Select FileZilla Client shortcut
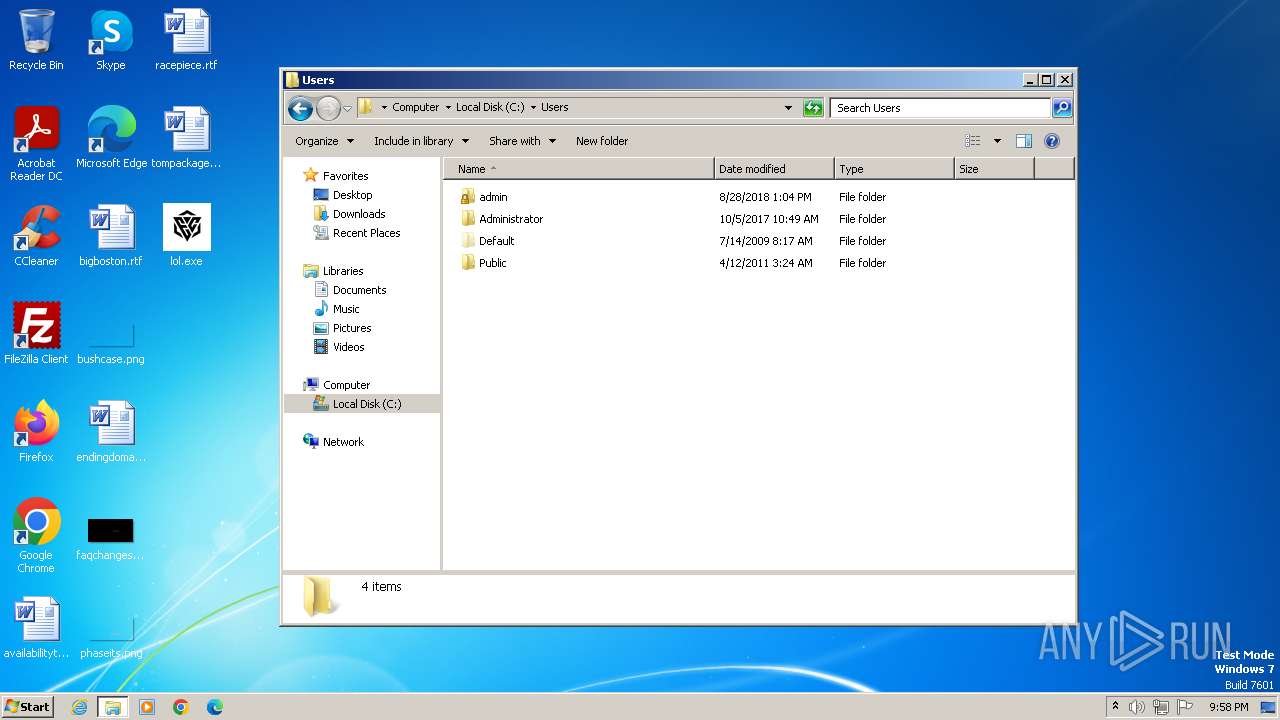The width and height of the screenshot is (1280, 720). (36, 334)
